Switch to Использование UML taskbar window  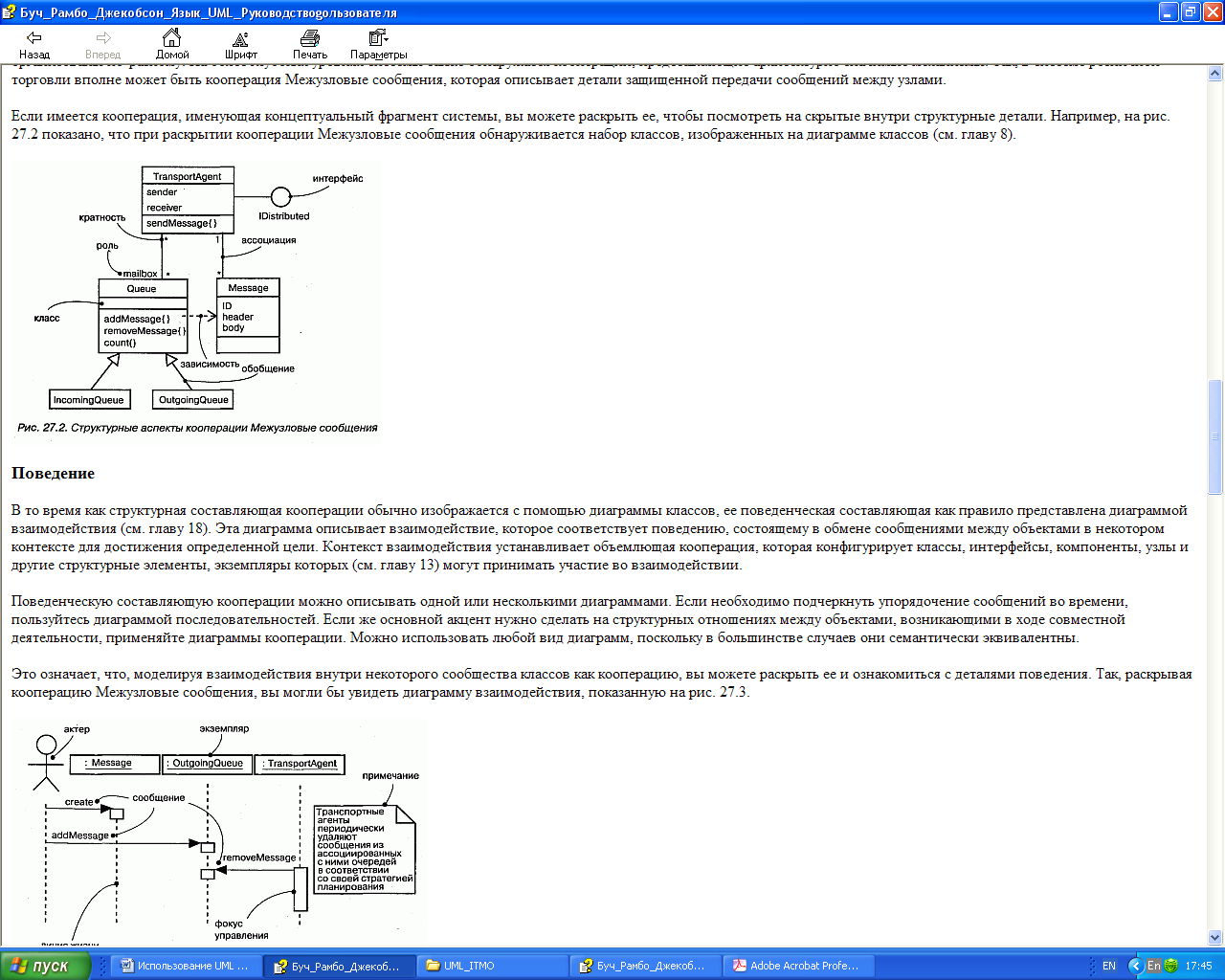(x=186, y=966)
